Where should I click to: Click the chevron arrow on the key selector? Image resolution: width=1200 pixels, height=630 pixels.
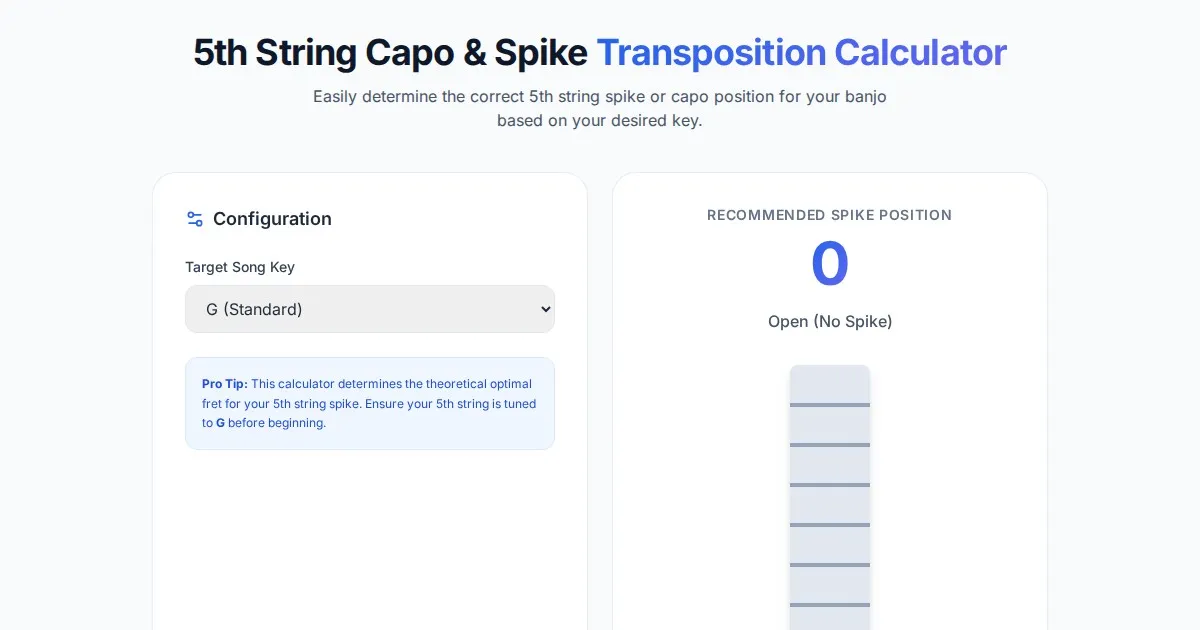[545, 309]
